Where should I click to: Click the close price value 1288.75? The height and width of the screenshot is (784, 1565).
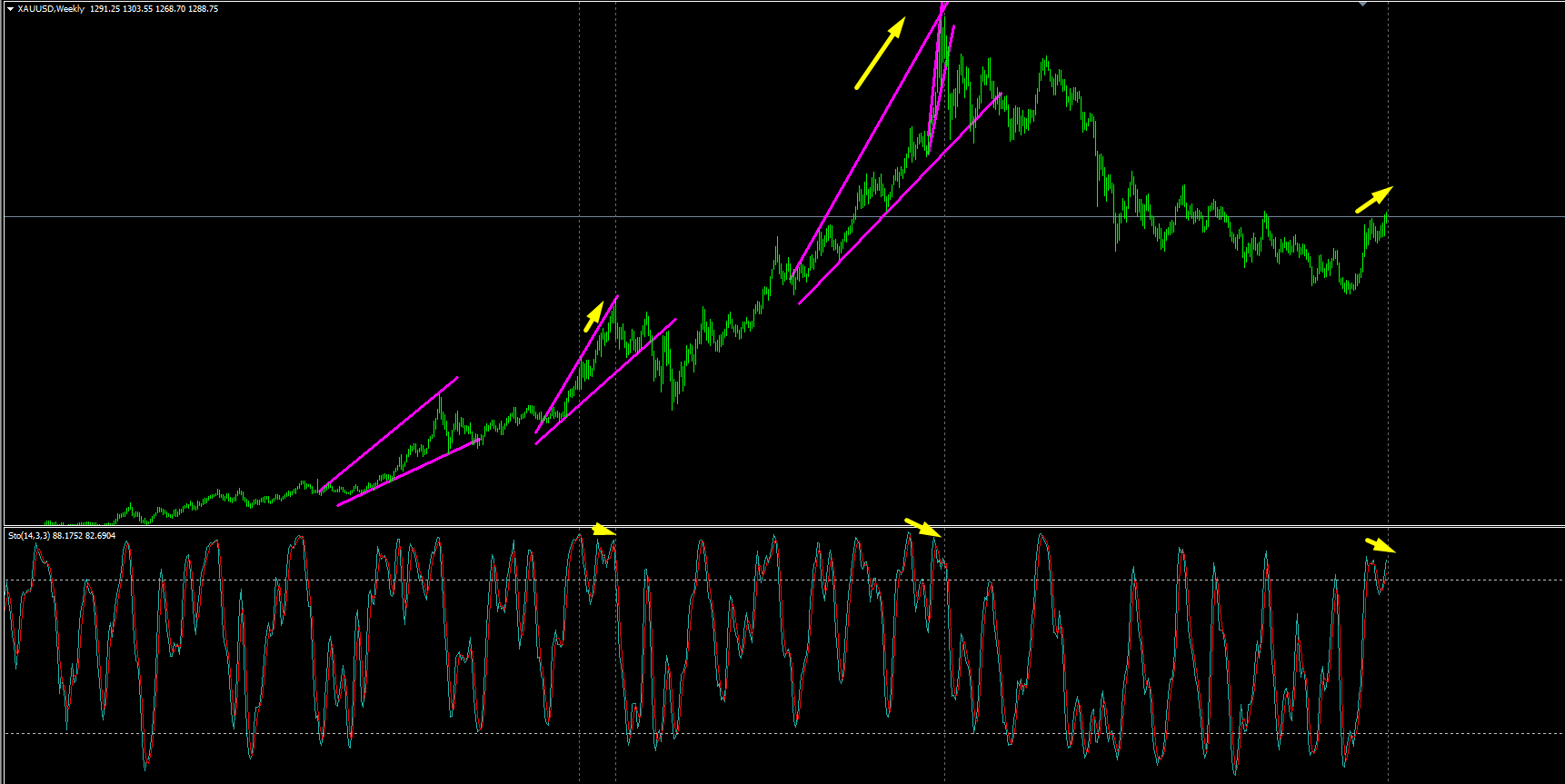[203, 9]
